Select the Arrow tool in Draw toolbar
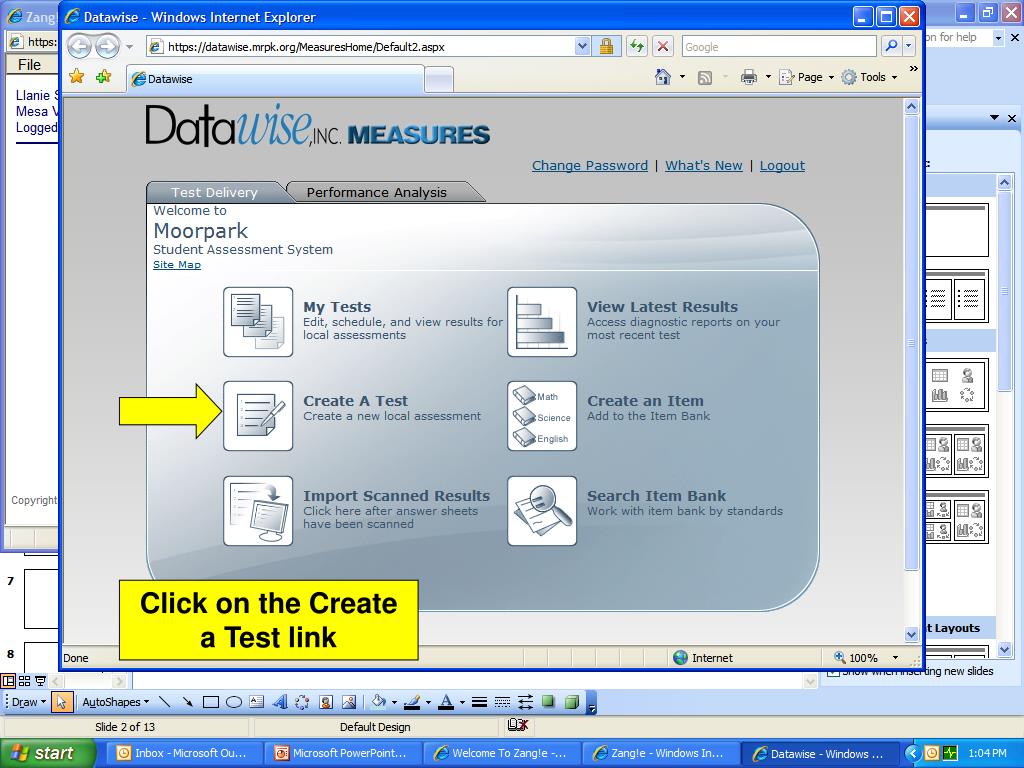This screenshot has width=1024, height=768. click(187, 702)
